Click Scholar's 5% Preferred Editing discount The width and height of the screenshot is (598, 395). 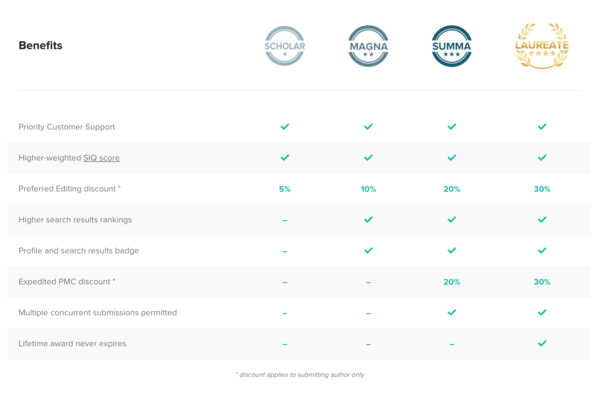(x=285, y=189)
